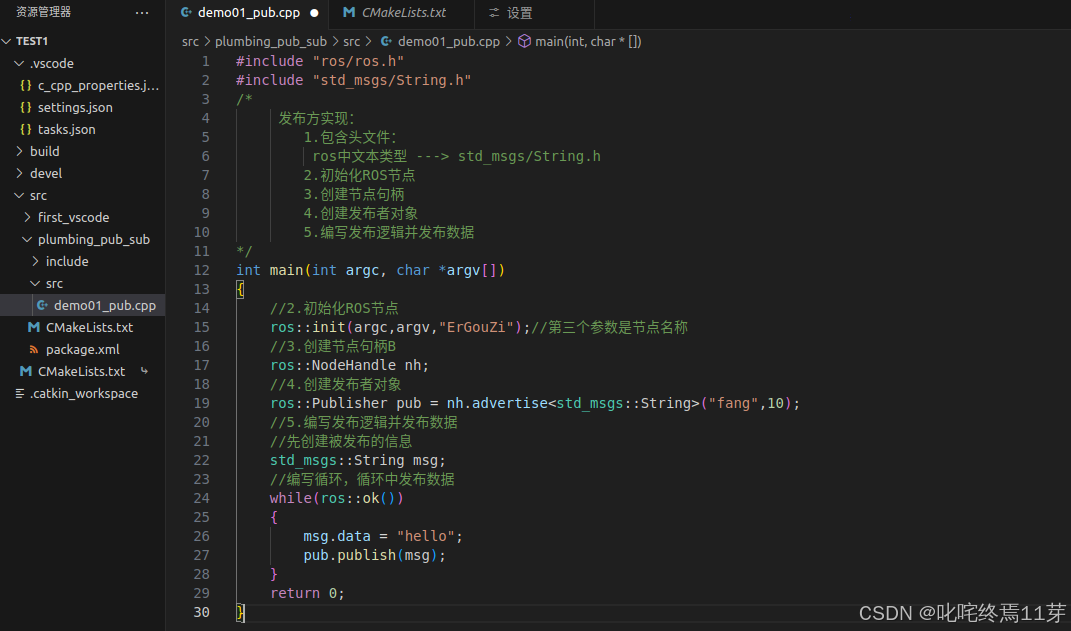This screenshot has width=1071, height=631.
Task: Click pub.publish(msg); on line 27
Action: pyautogui.click(x=374, y=555)
